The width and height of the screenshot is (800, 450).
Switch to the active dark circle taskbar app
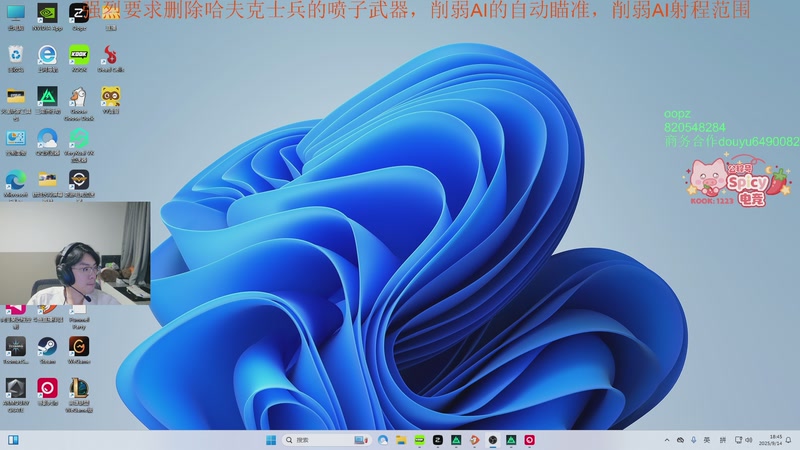(493, 440)
